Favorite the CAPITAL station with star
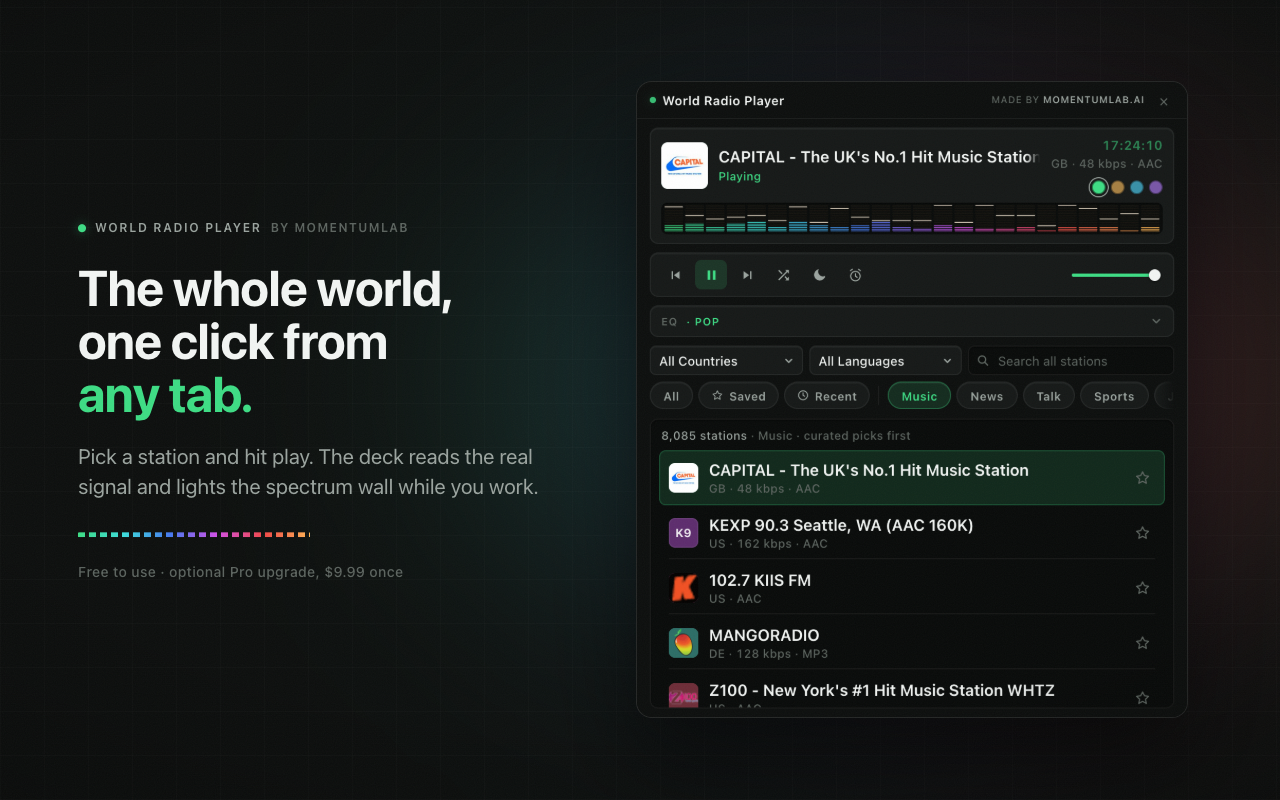This screenshot has height=800, width=1280. coord(1142,478)
